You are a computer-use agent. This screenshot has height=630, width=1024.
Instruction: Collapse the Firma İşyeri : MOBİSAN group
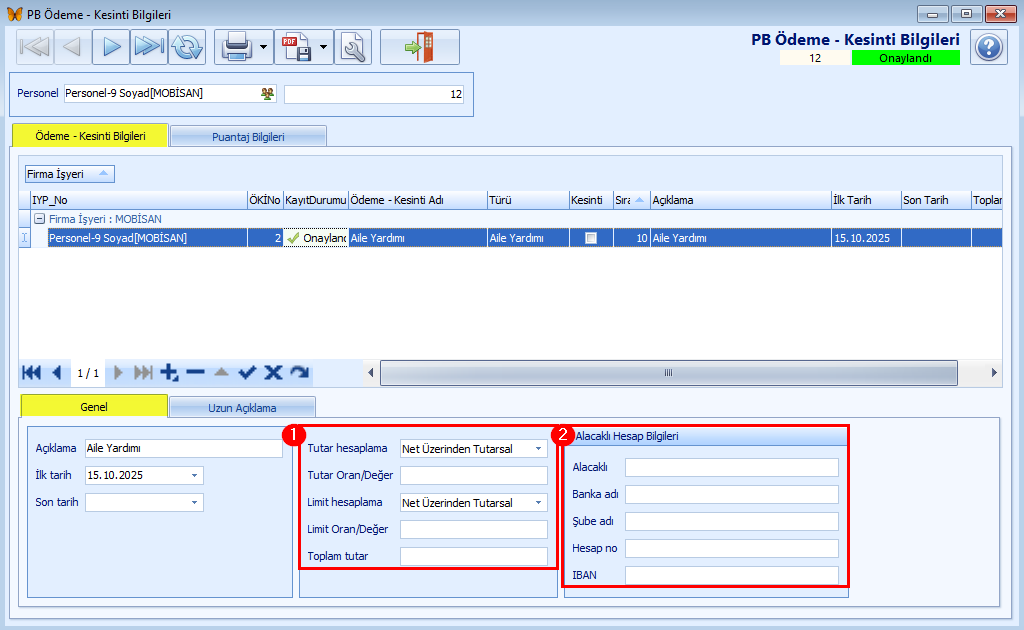click(x=39, y=219)
